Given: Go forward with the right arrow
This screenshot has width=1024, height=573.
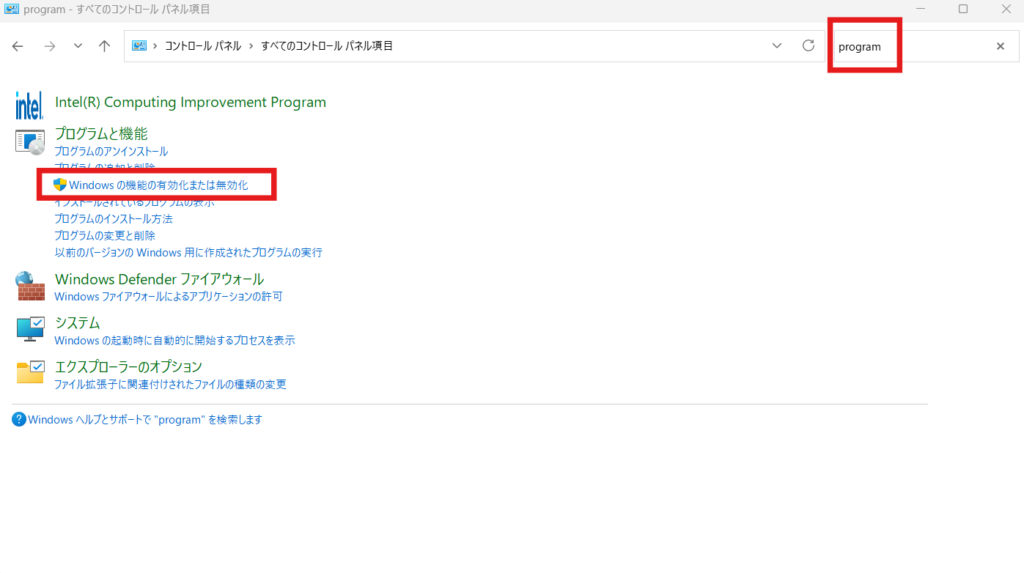Looking at the screenshot, I should [50, 46].
